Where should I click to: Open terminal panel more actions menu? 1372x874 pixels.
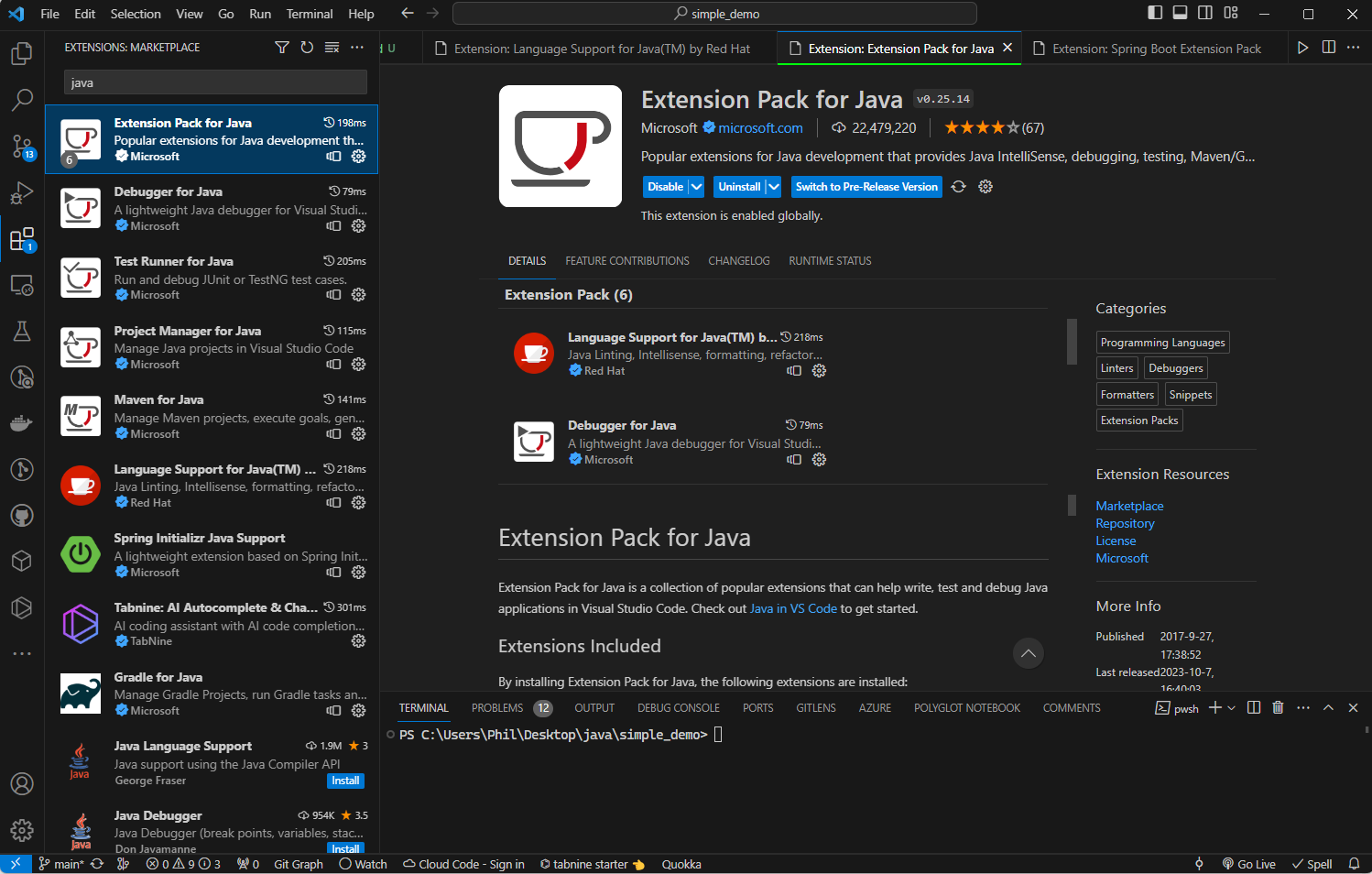[1303, 708]
